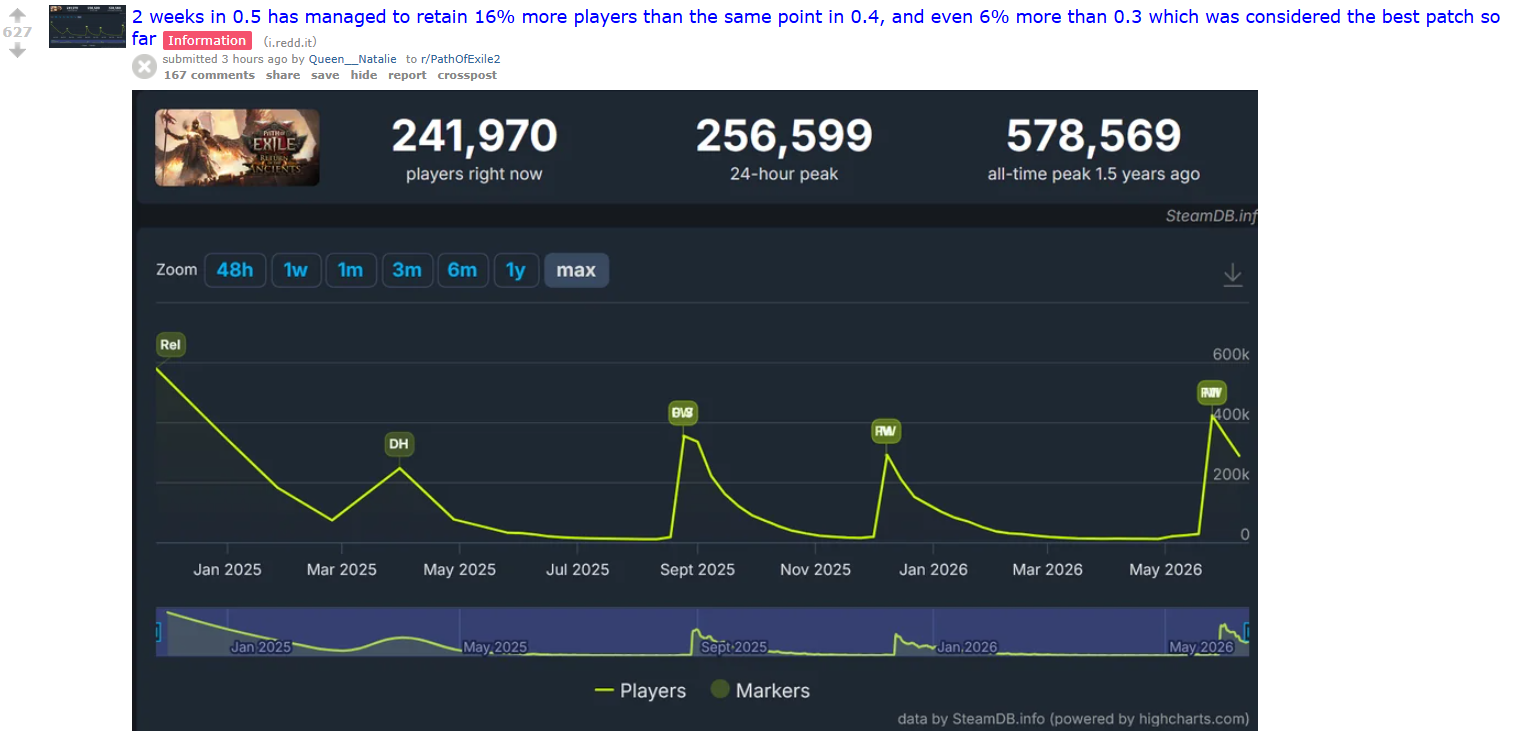Click the 600k y-axis label
Image resolution: width=1518 pixels, height=740 pixels.
point(1231,355)
